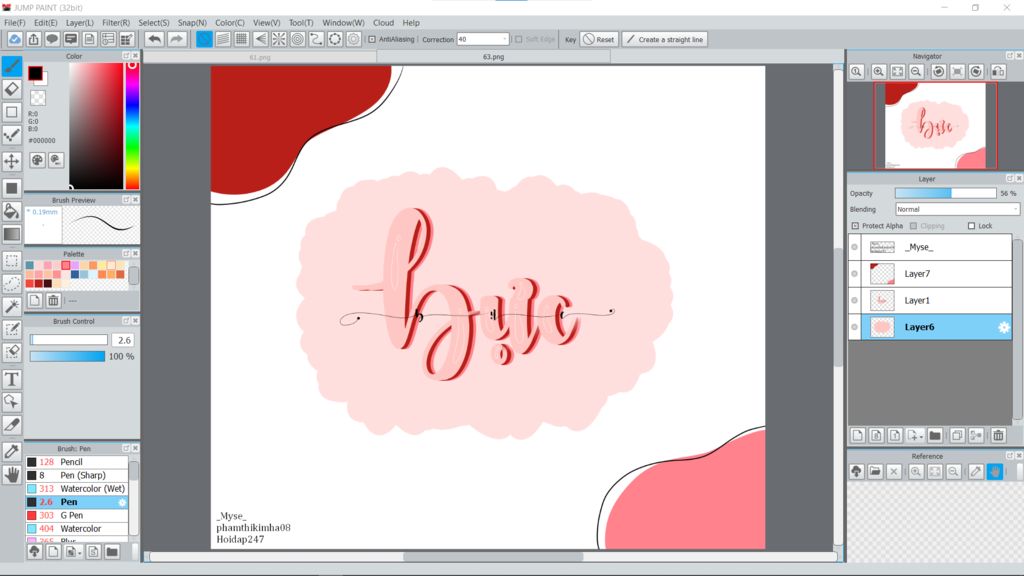Select the G Pen brush

(77, 515)
